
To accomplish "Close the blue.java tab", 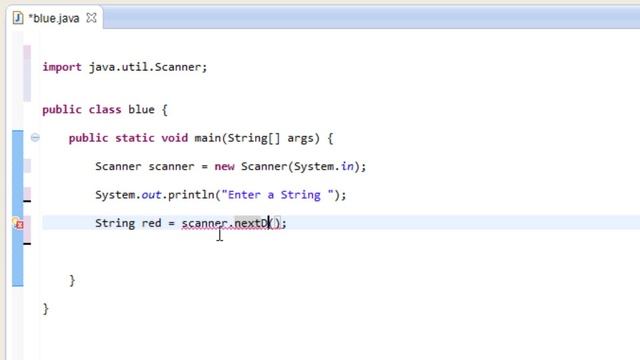I will [x=91, y=18].
